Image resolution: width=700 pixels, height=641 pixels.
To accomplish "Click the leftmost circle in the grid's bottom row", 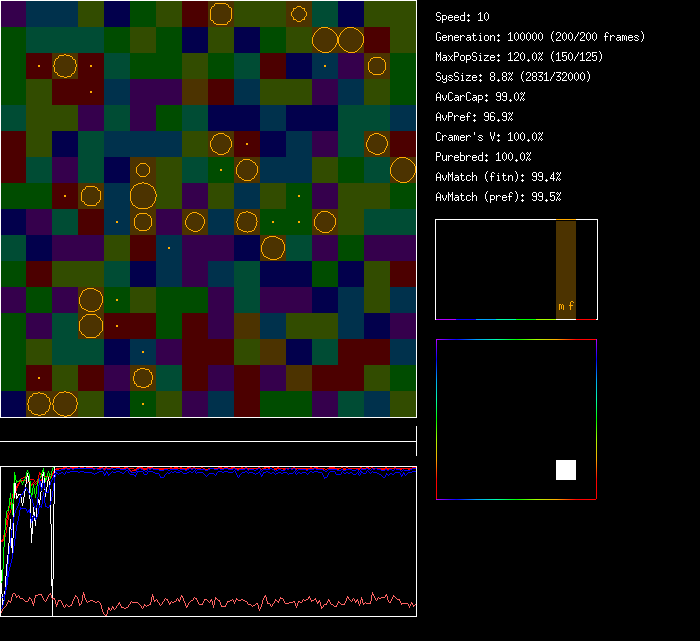I will [39, 404].
